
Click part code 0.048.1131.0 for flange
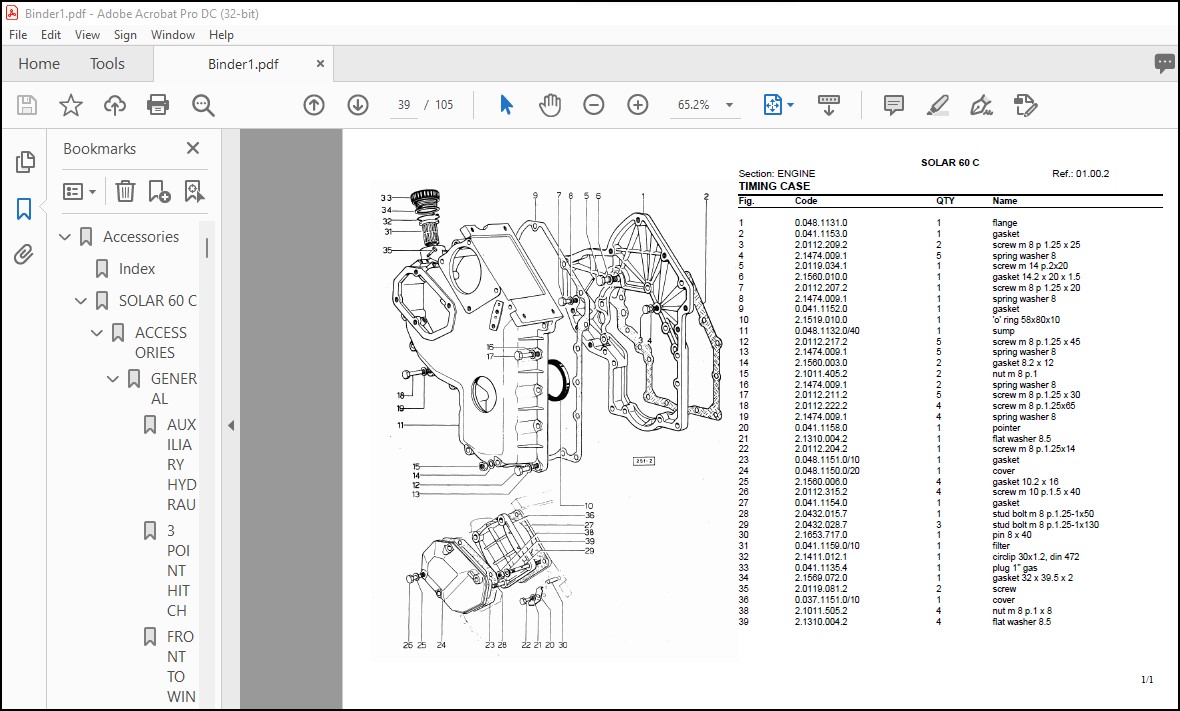point(820,223)
